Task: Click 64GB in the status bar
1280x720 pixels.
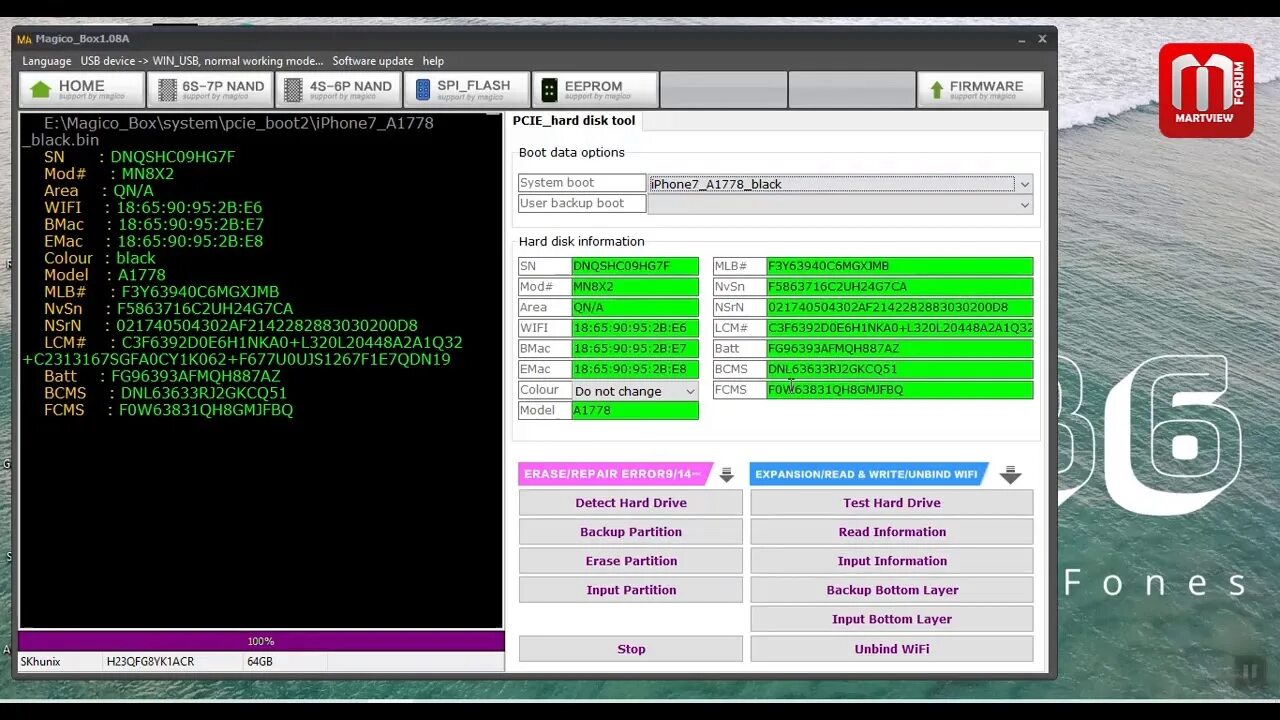Action: pos(260,662)
